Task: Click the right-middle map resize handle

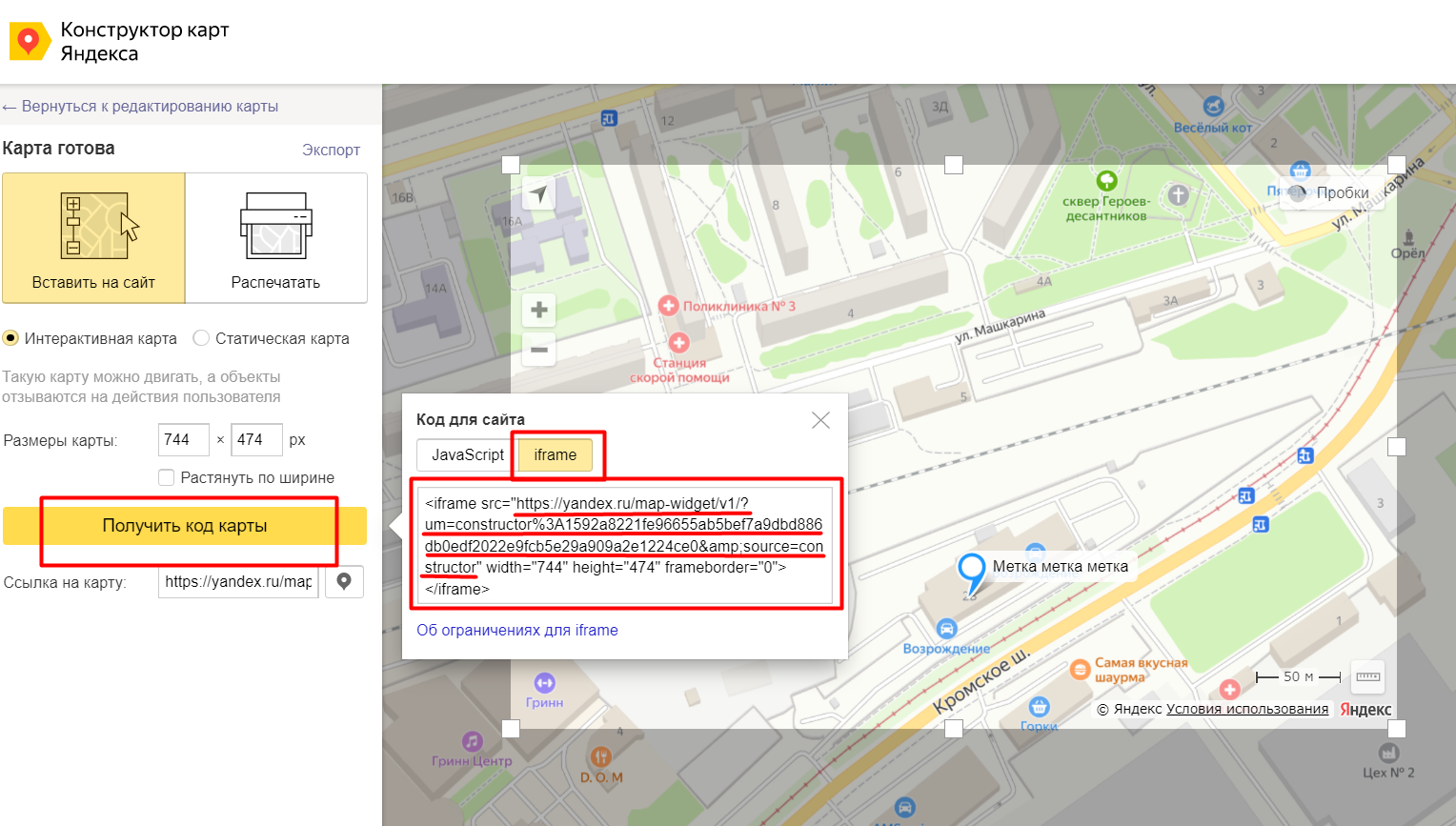Action: pos(1397,447)
